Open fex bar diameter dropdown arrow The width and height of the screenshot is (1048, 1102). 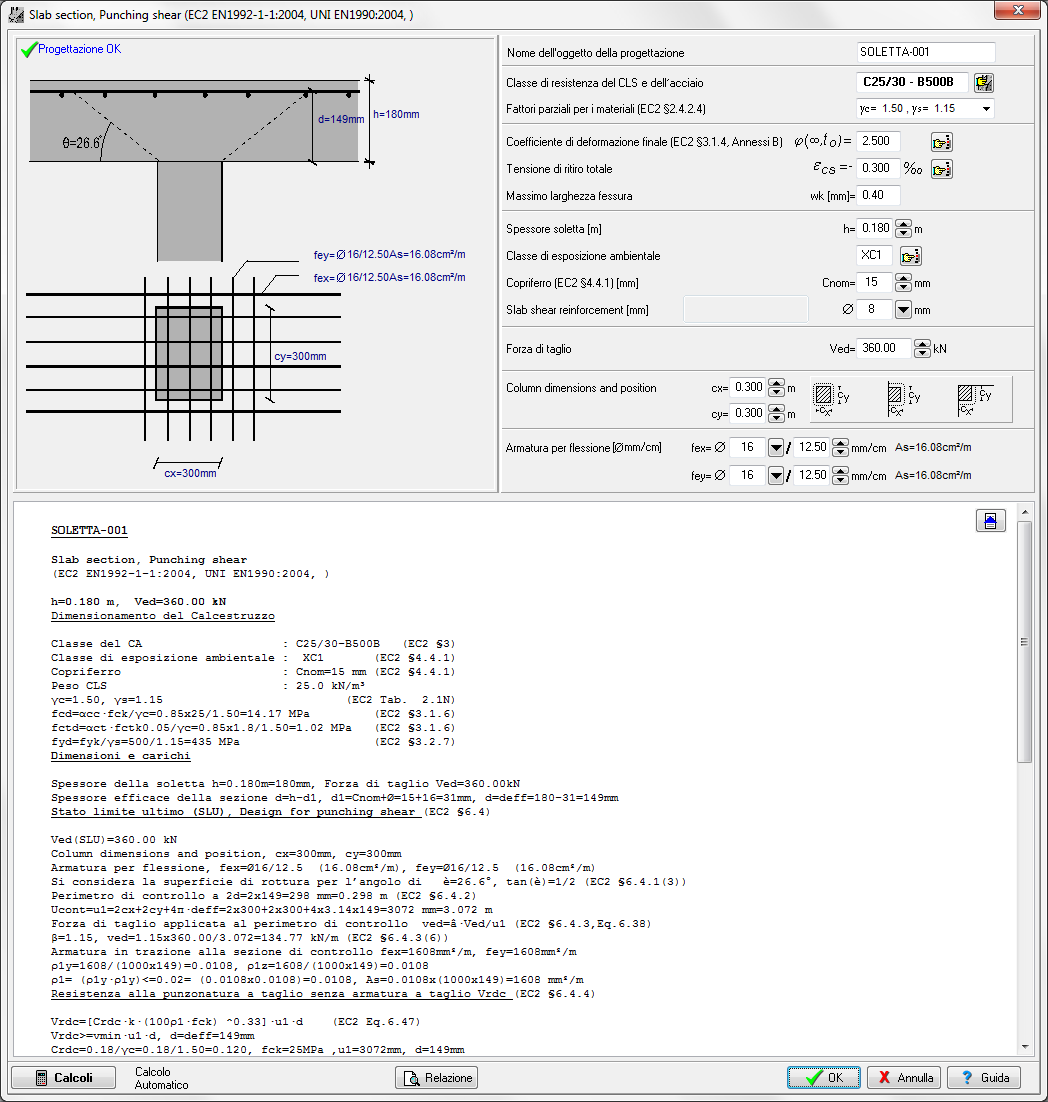pyautogui.click(x=776, y=448)
